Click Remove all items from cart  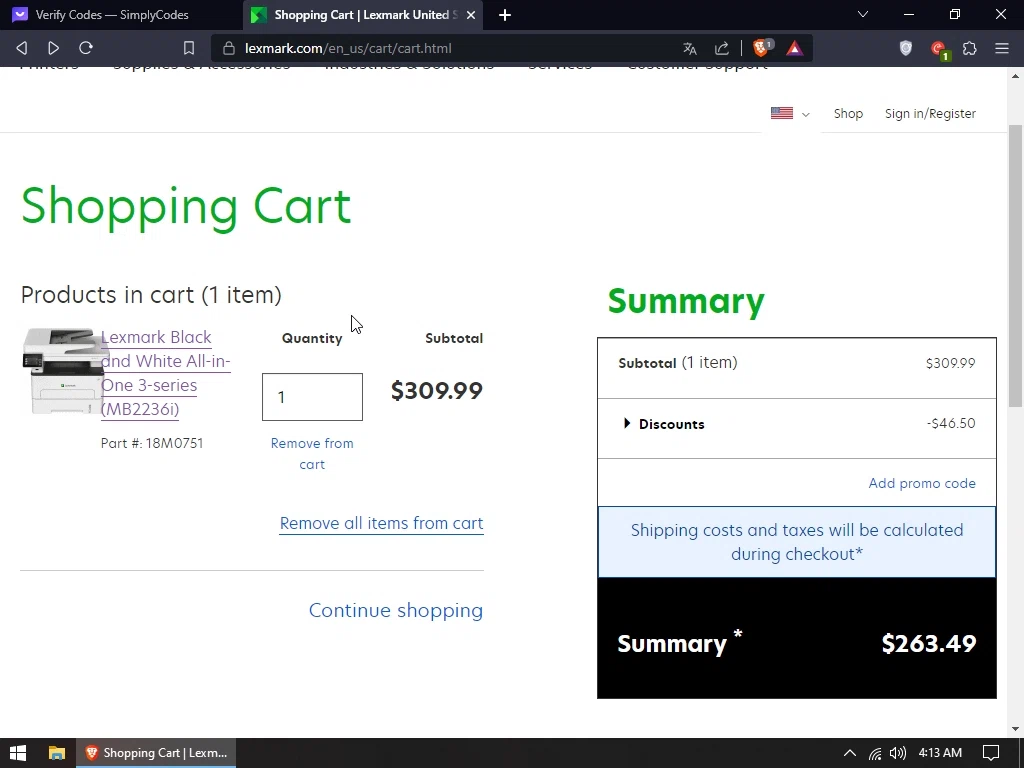pyautogui.click(x=381, y=524)
